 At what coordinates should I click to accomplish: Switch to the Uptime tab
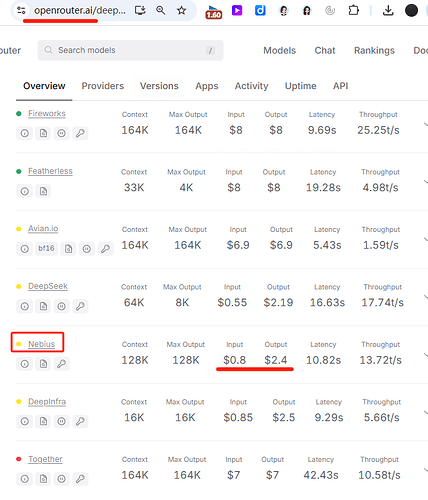coord(300,86)
